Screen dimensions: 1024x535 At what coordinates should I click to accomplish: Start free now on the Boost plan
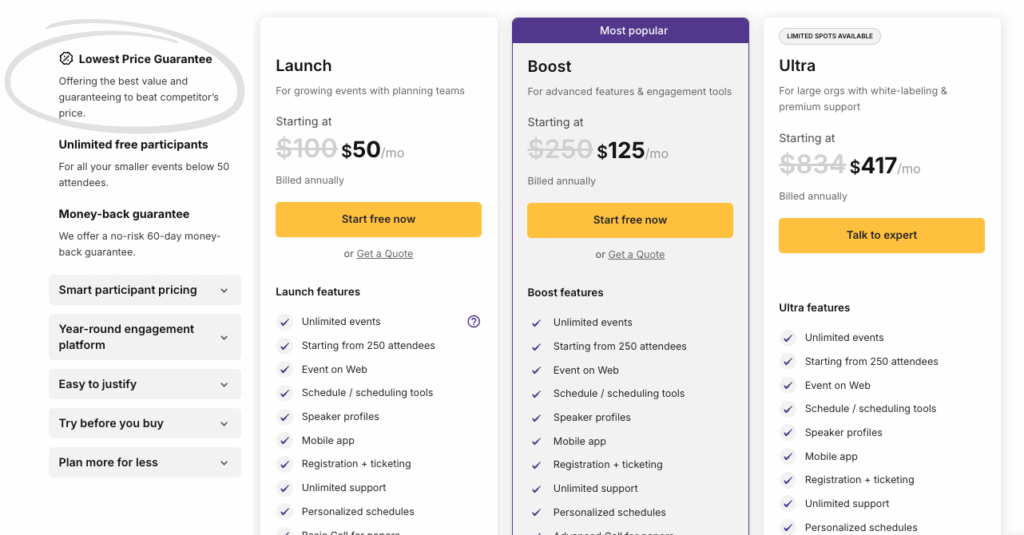(x=630, y=220)
